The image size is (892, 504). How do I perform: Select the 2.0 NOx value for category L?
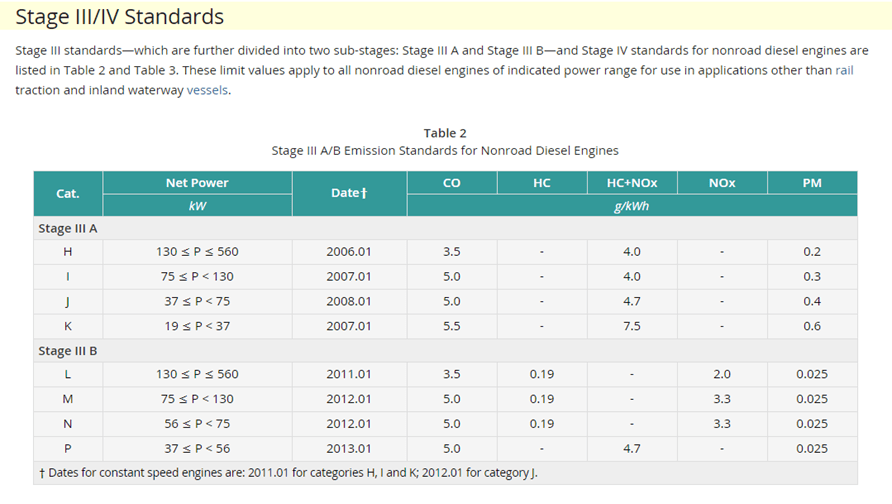(x=721, y=375)
